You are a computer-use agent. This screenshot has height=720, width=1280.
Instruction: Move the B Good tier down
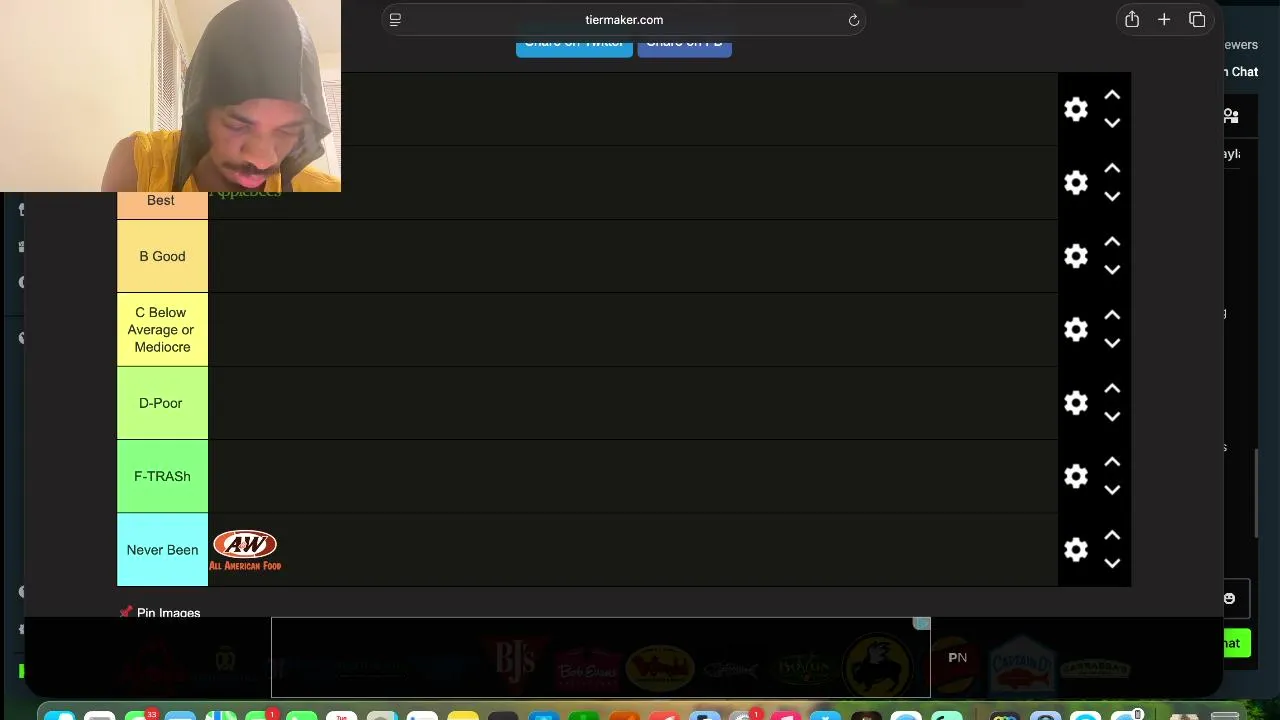(x=1112, y=270)
